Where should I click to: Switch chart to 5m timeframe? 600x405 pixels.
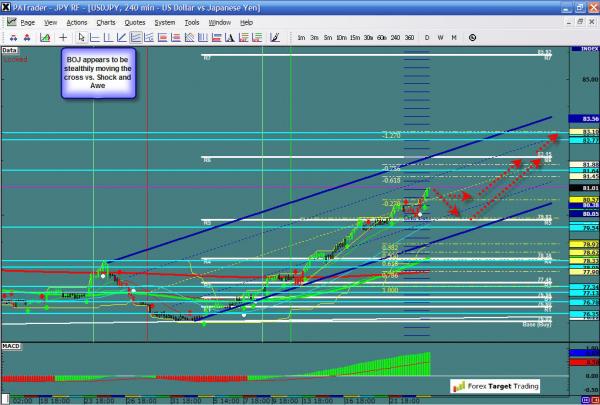point(328,38)
